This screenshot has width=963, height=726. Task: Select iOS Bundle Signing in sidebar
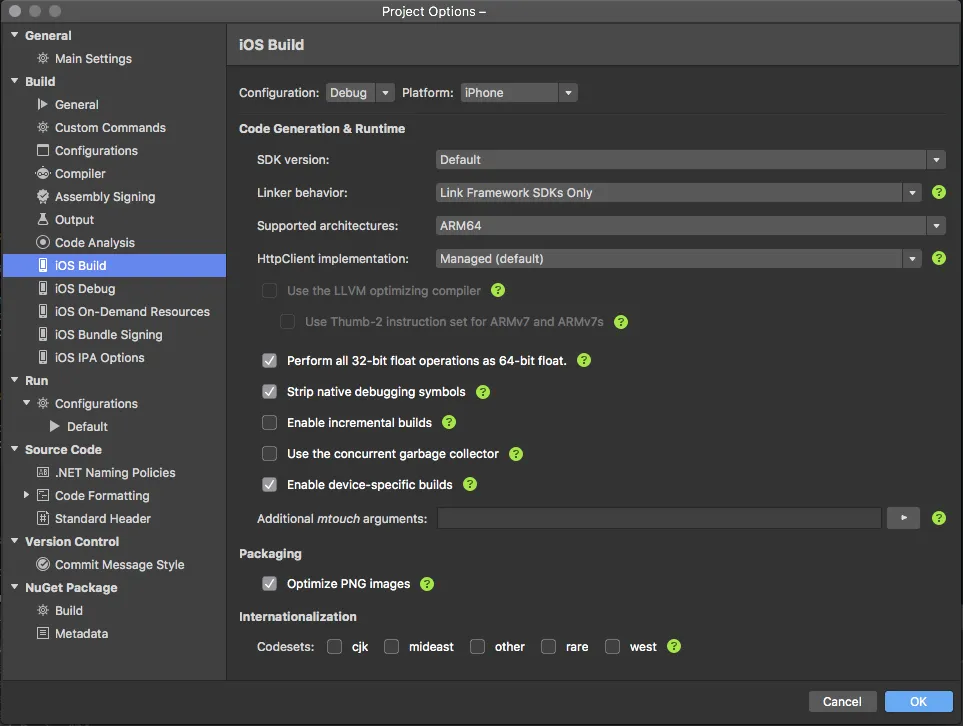(108, 335)
